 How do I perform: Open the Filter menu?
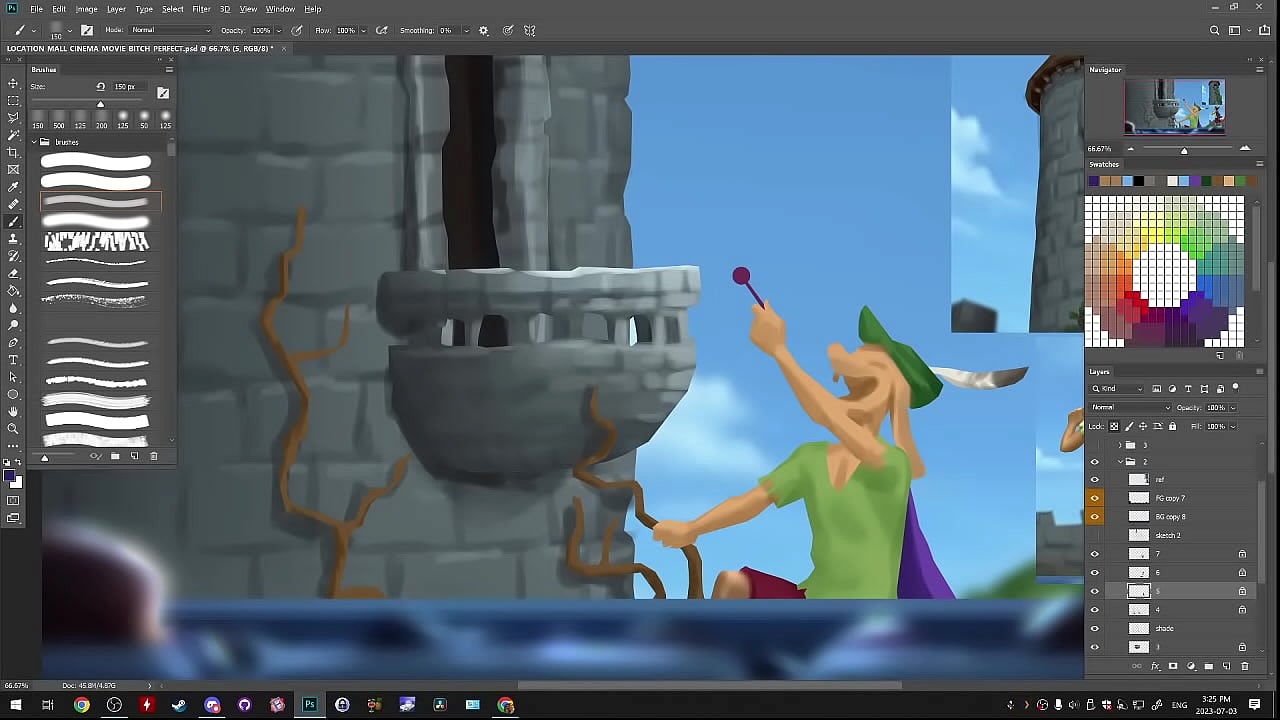coord(201,9)
